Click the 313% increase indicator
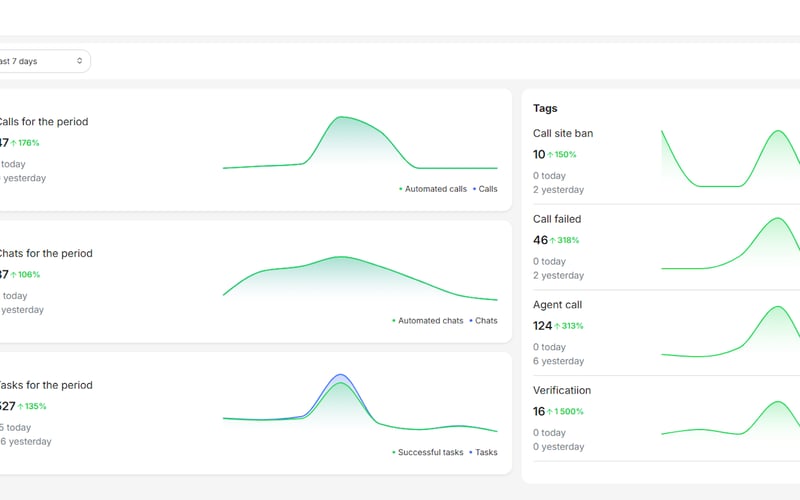The image size is (800, 500). [x=568, y=326]
